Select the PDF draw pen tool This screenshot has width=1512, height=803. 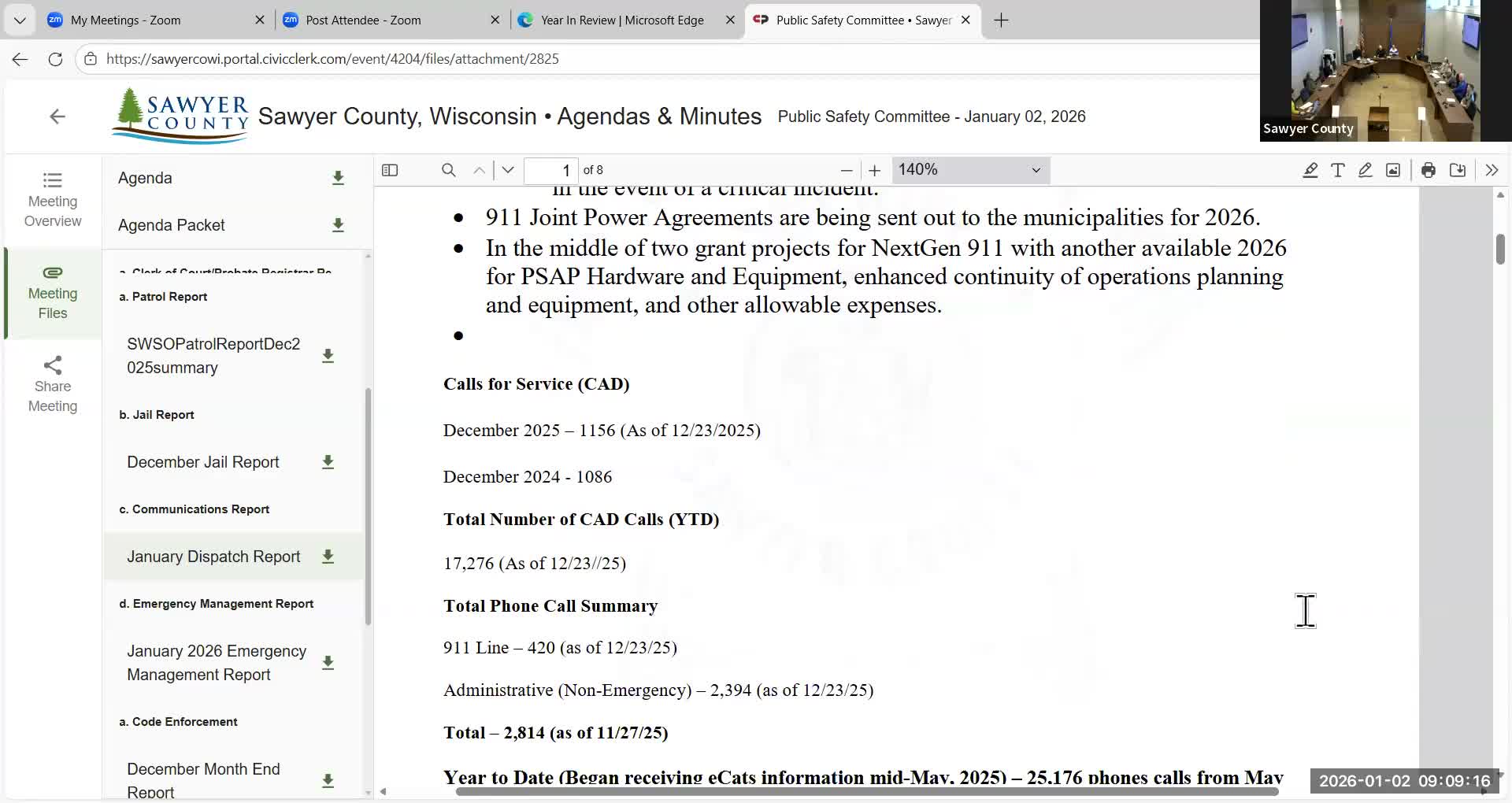[1366, 170]
